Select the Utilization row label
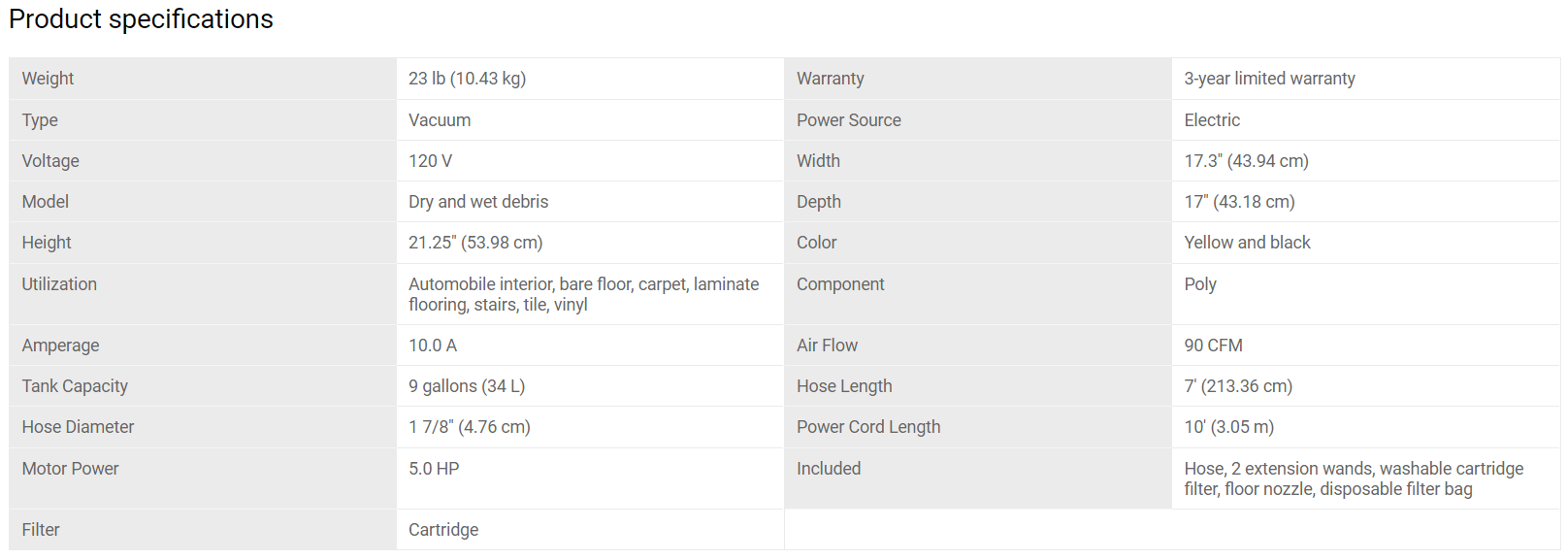Image resolution: width=1568 pixels, height=560 pixels. [x=59, y=284]
